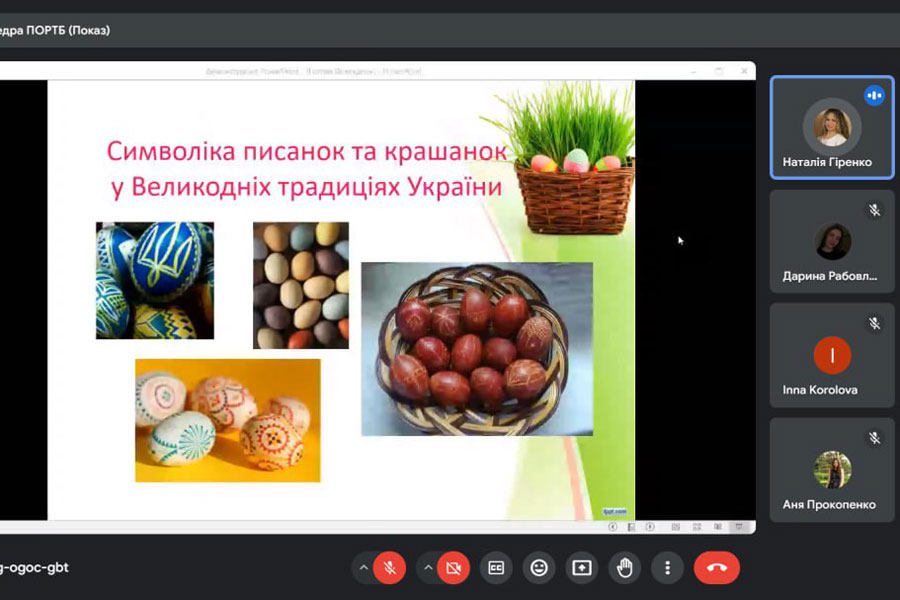Viewport: 900px width, 600px height.
Task: Open more options three-dot menu
Action: (667, 568)
